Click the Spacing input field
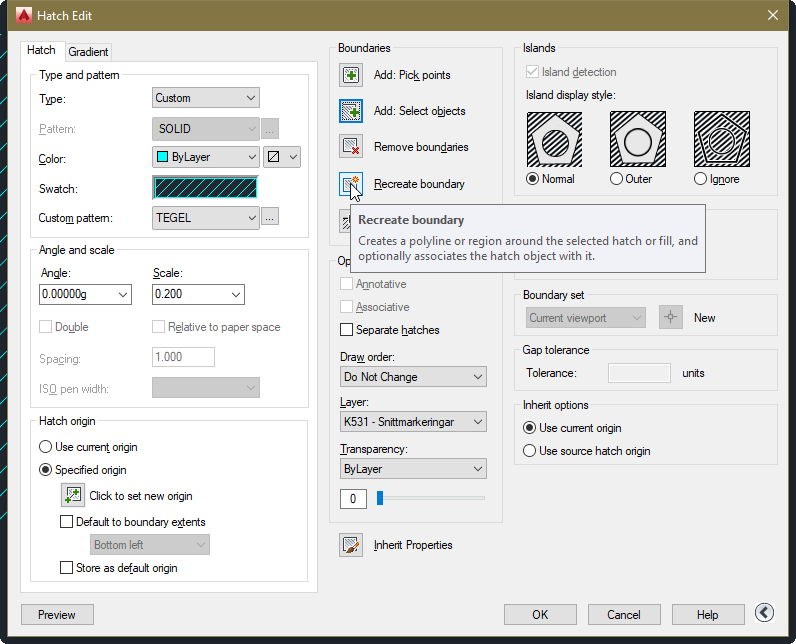Image resolution: width=796 pixels, height=644 pixels. 183,357
